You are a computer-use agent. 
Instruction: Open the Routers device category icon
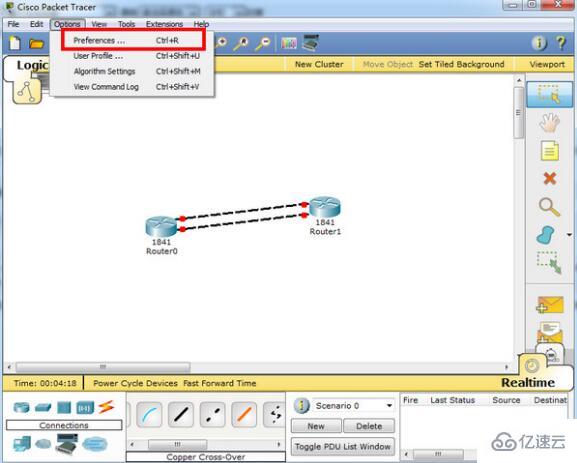pyautogui.click(x=21, y=407)
